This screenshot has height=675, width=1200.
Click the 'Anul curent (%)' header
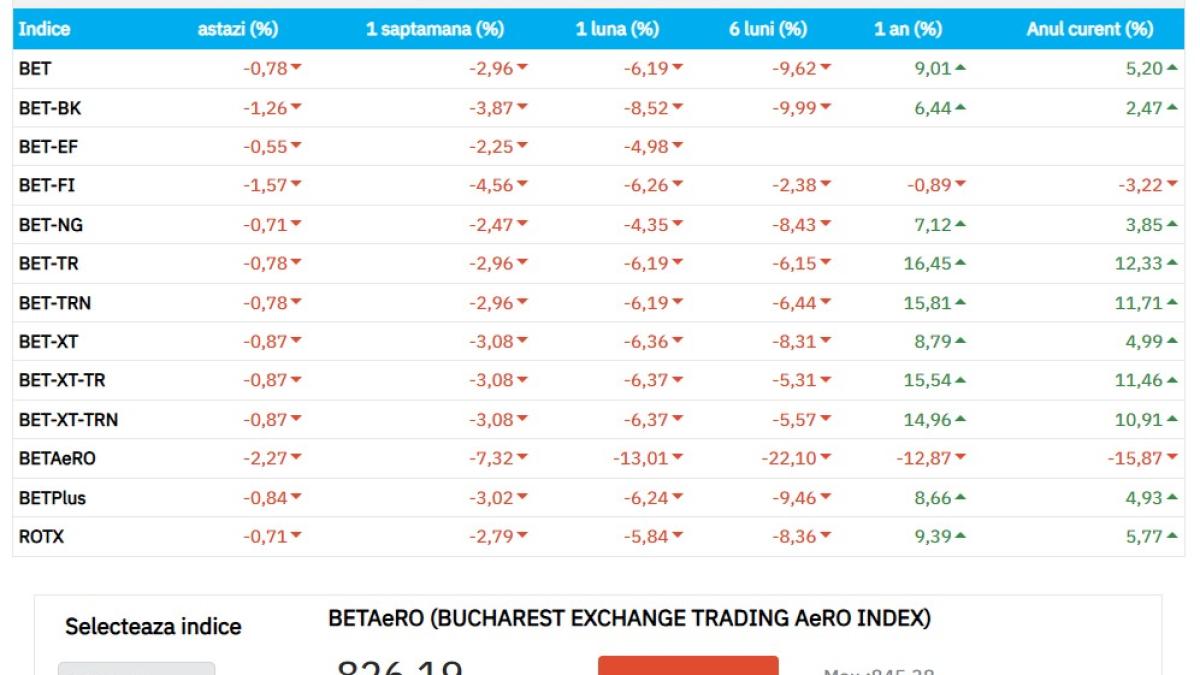[x=1089, y=29]
